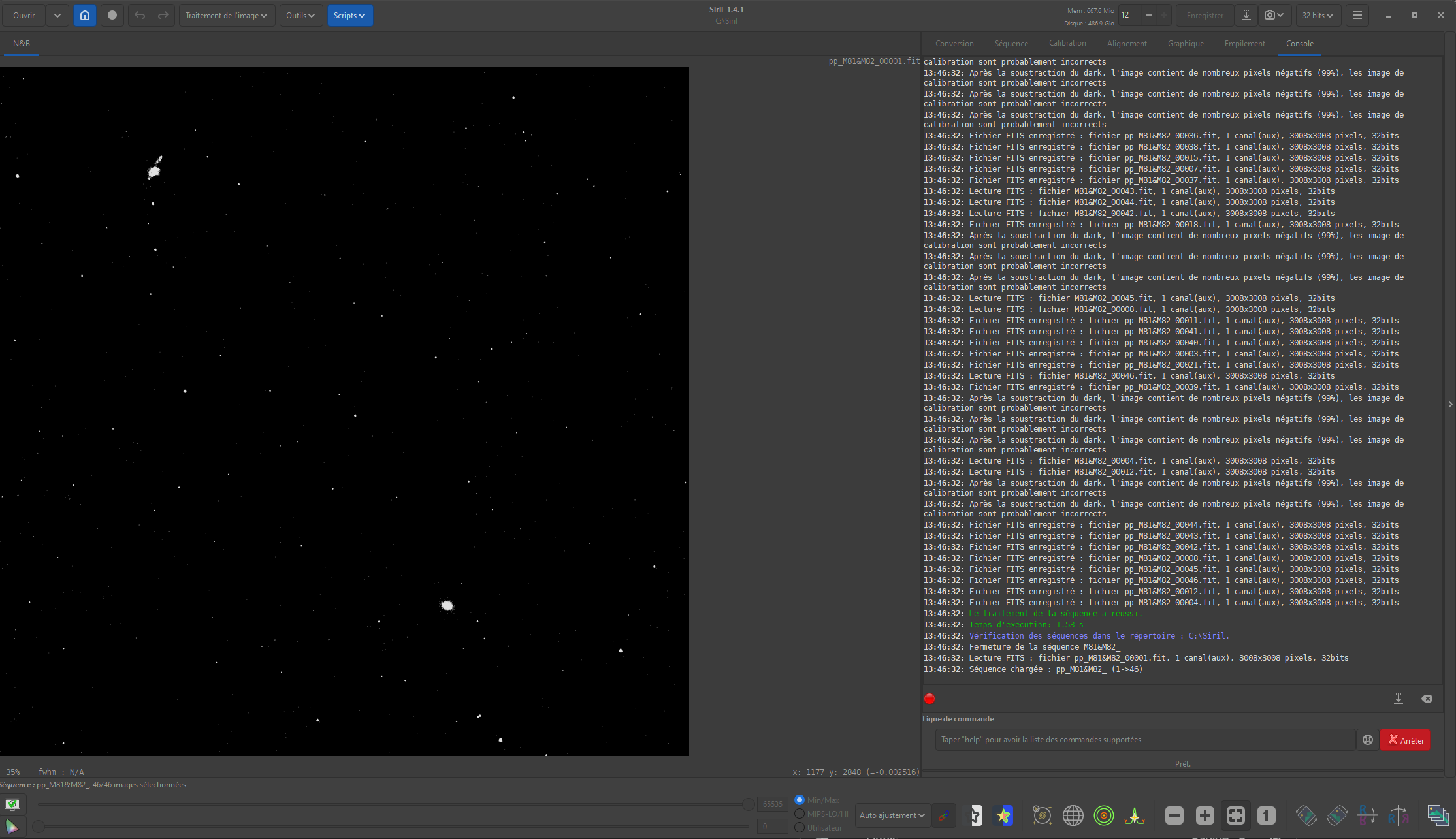Select the MIPS-LO/HI radio option
The height and width of the screenshot is (839, 1456).
[x=800, y=814]
